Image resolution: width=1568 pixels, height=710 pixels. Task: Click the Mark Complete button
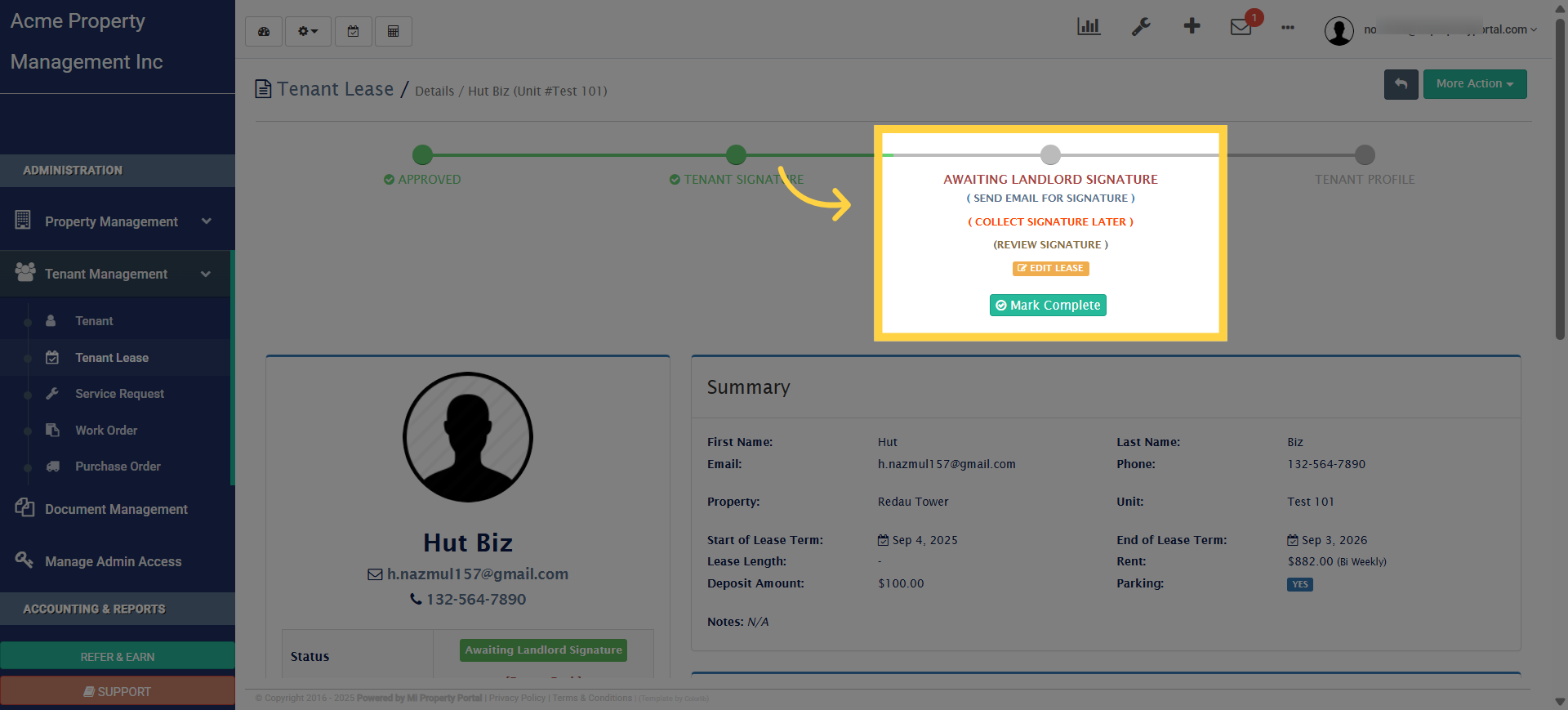coord(1048,305)
